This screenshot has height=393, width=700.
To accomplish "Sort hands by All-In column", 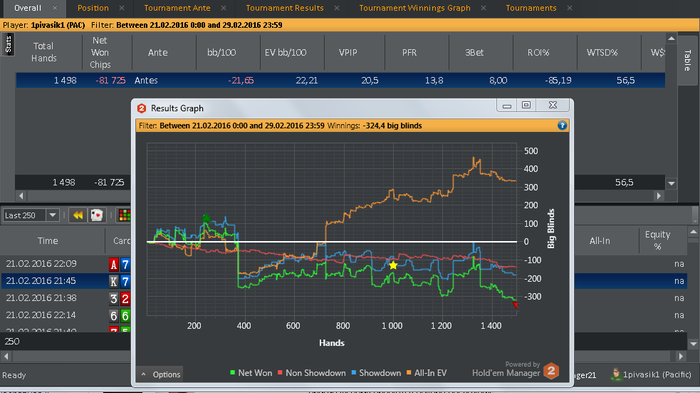I will pyautogui.click(x=600, y=241).
